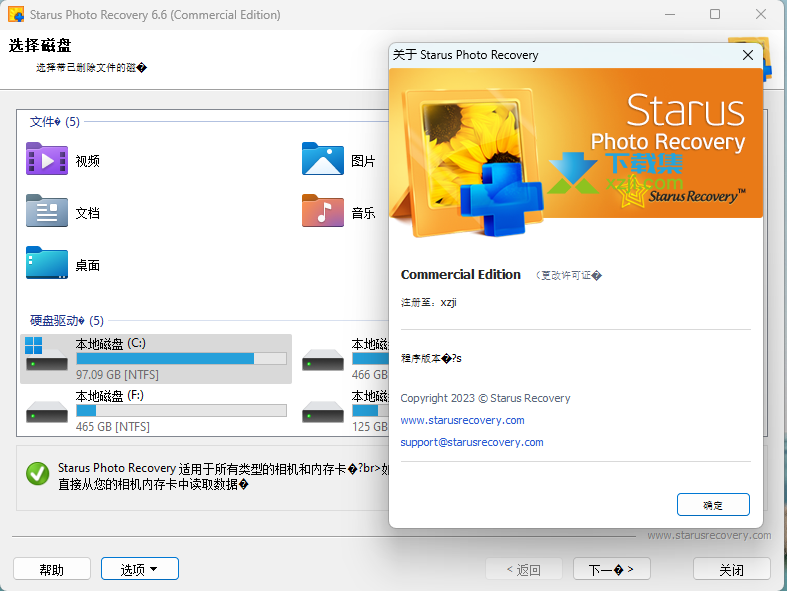Click the Starus app icon in title bar

coord(16,14)
